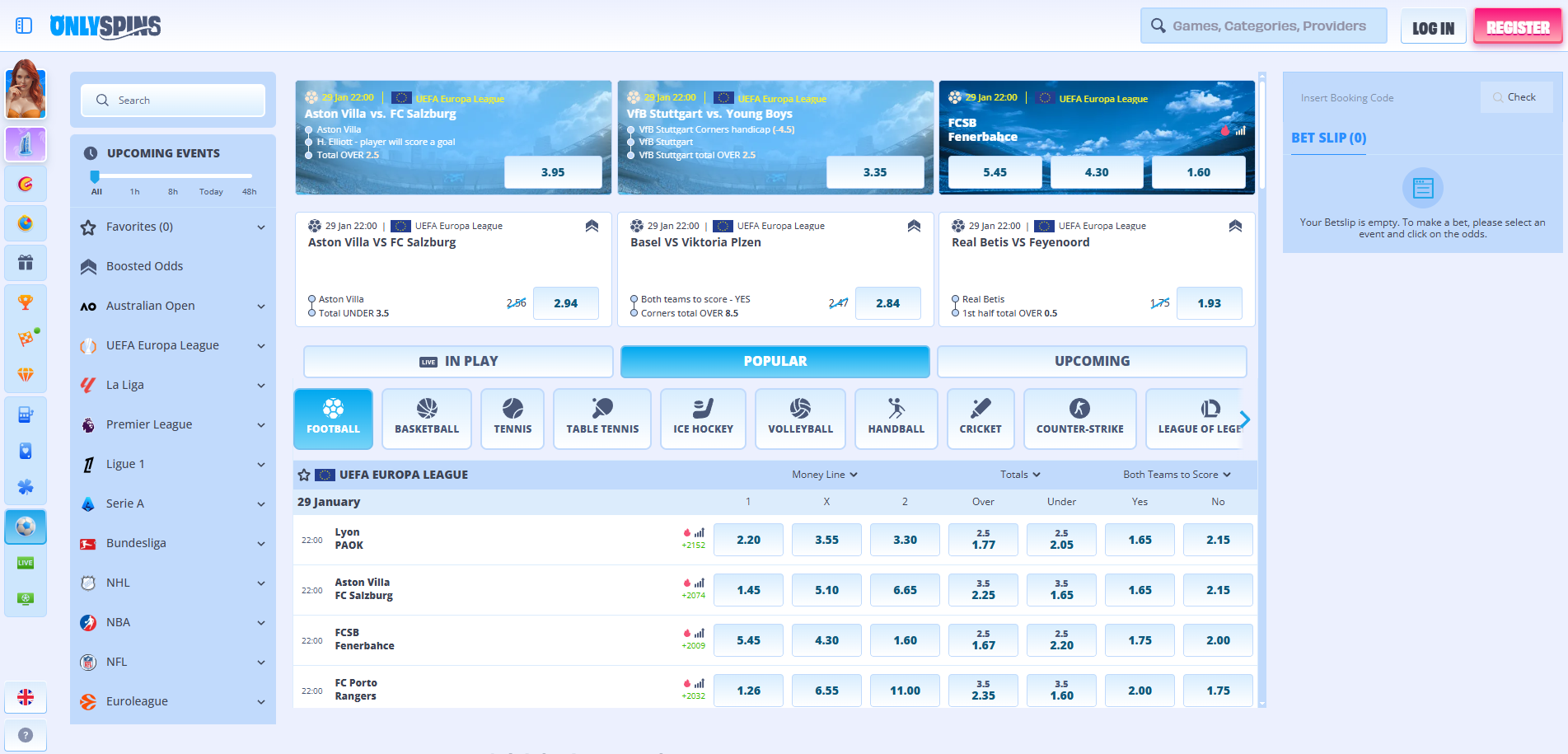The height and width of the screenshot is (754, 1568).
Task: Switch to the IN PLAY tab
Action: (x=458, y=361)
